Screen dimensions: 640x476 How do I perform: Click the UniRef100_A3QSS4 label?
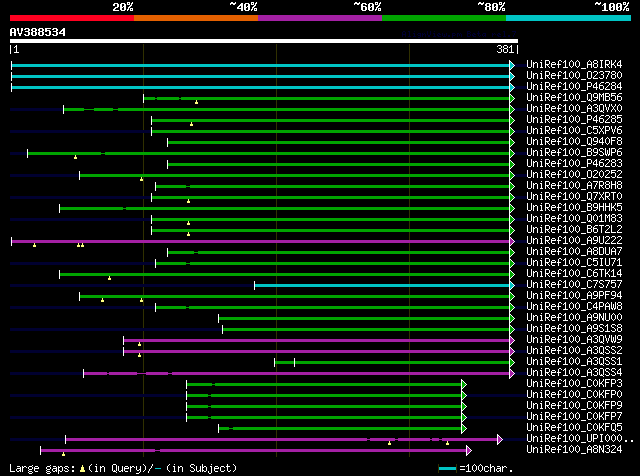[x=574, y=373]
